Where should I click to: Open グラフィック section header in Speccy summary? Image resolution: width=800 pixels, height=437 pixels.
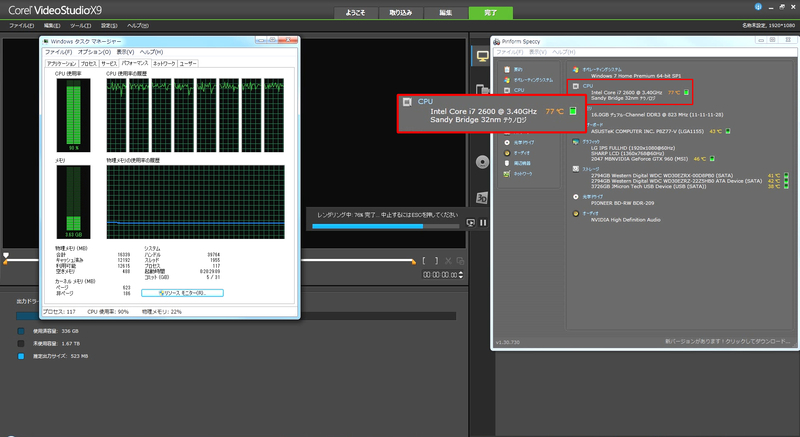(591, 142)
